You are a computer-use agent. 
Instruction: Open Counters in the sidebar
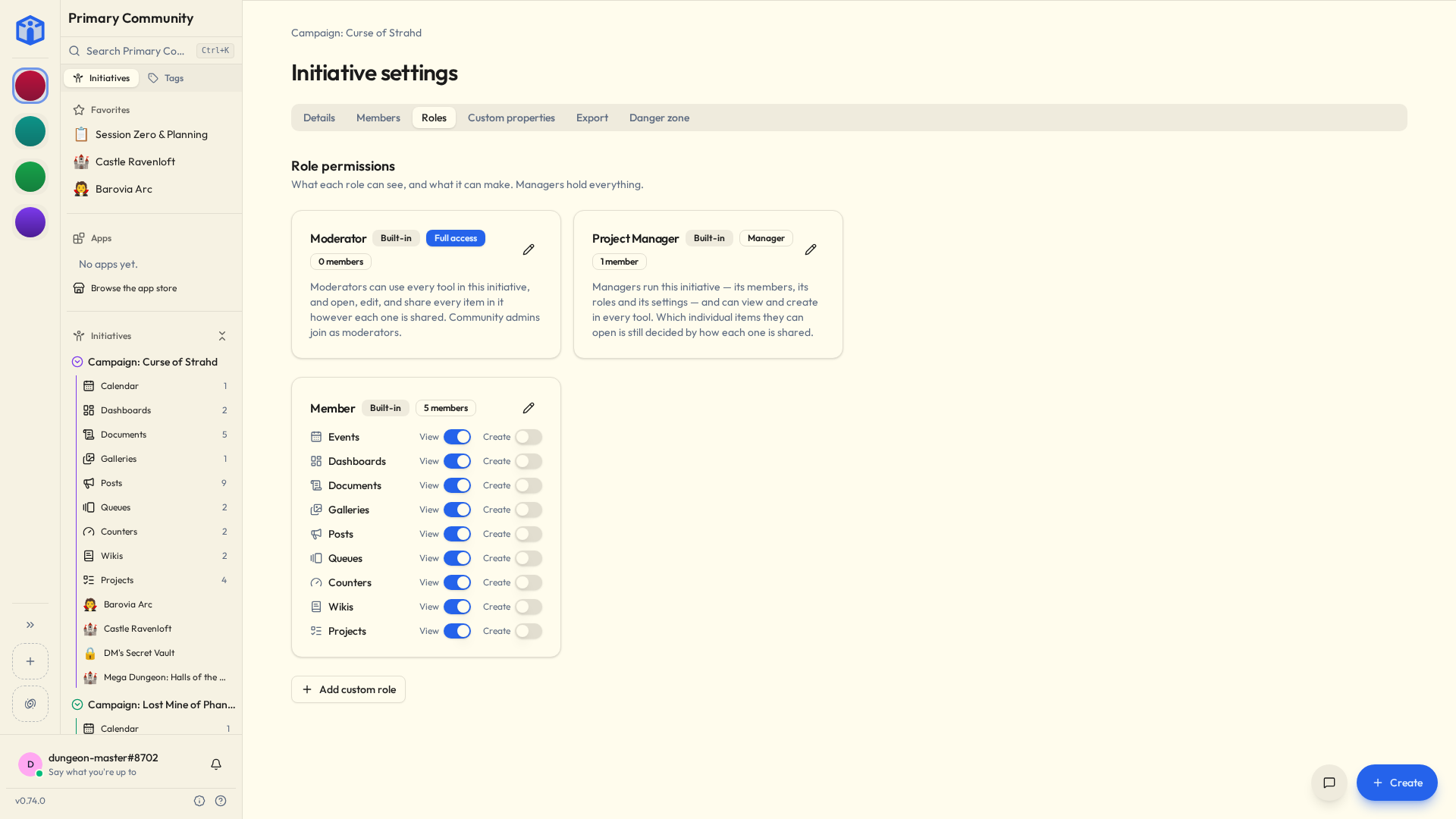(155, 532)
